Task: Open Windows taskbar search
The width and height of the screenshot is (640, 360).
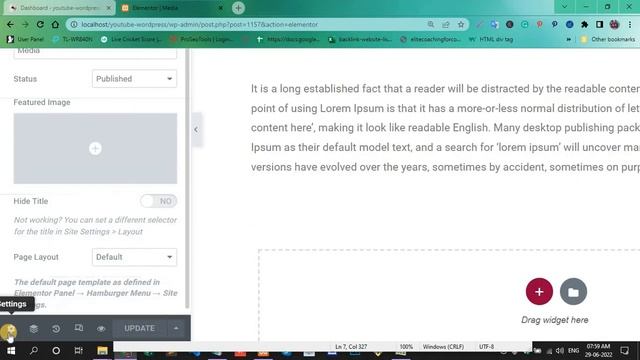Action: (x=34, y=351)
